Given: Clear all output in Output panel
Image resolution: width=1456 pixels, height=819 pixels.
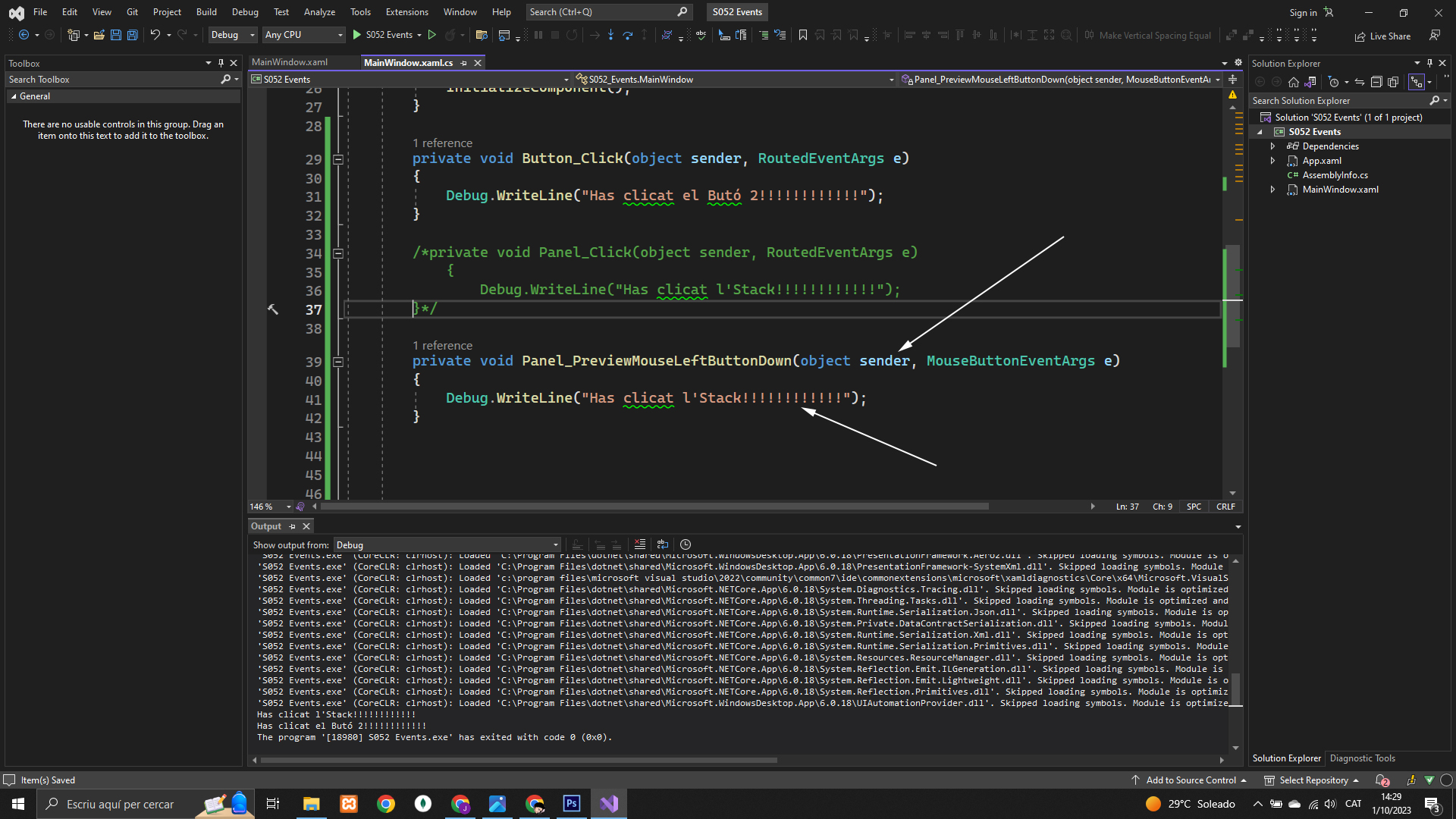Looking at the screenshot, I should point(640,544).
